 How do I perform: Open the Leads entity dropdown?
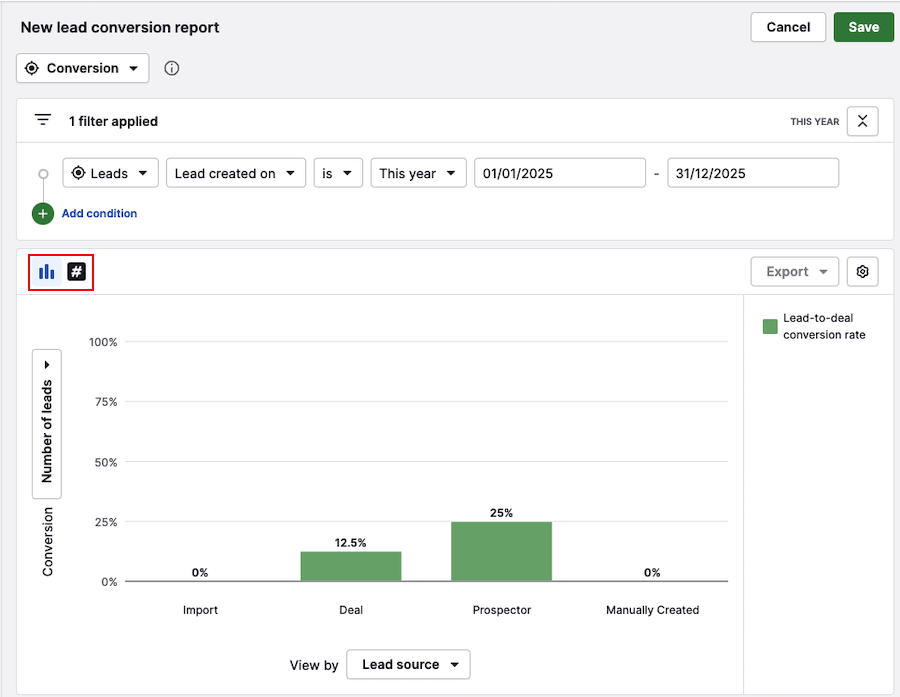click(110, 173)
